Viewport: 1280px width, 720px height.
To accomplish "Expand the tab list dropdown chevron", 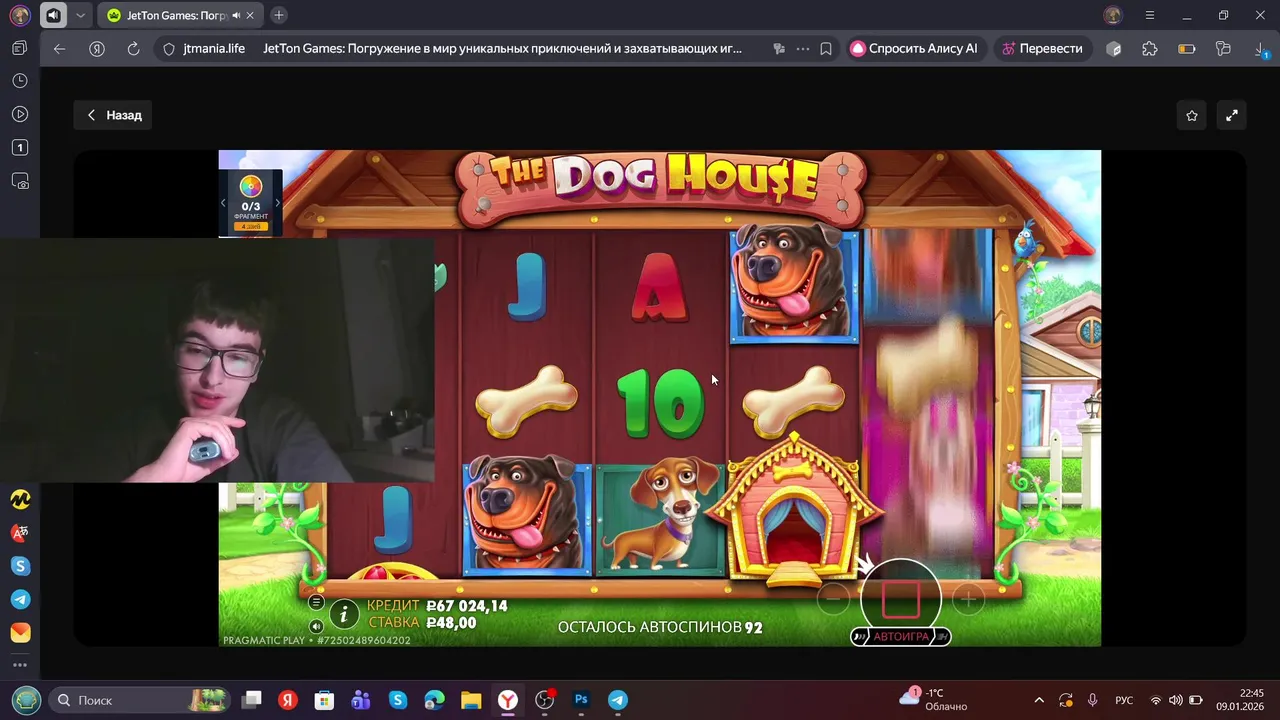I will (81, 15).
